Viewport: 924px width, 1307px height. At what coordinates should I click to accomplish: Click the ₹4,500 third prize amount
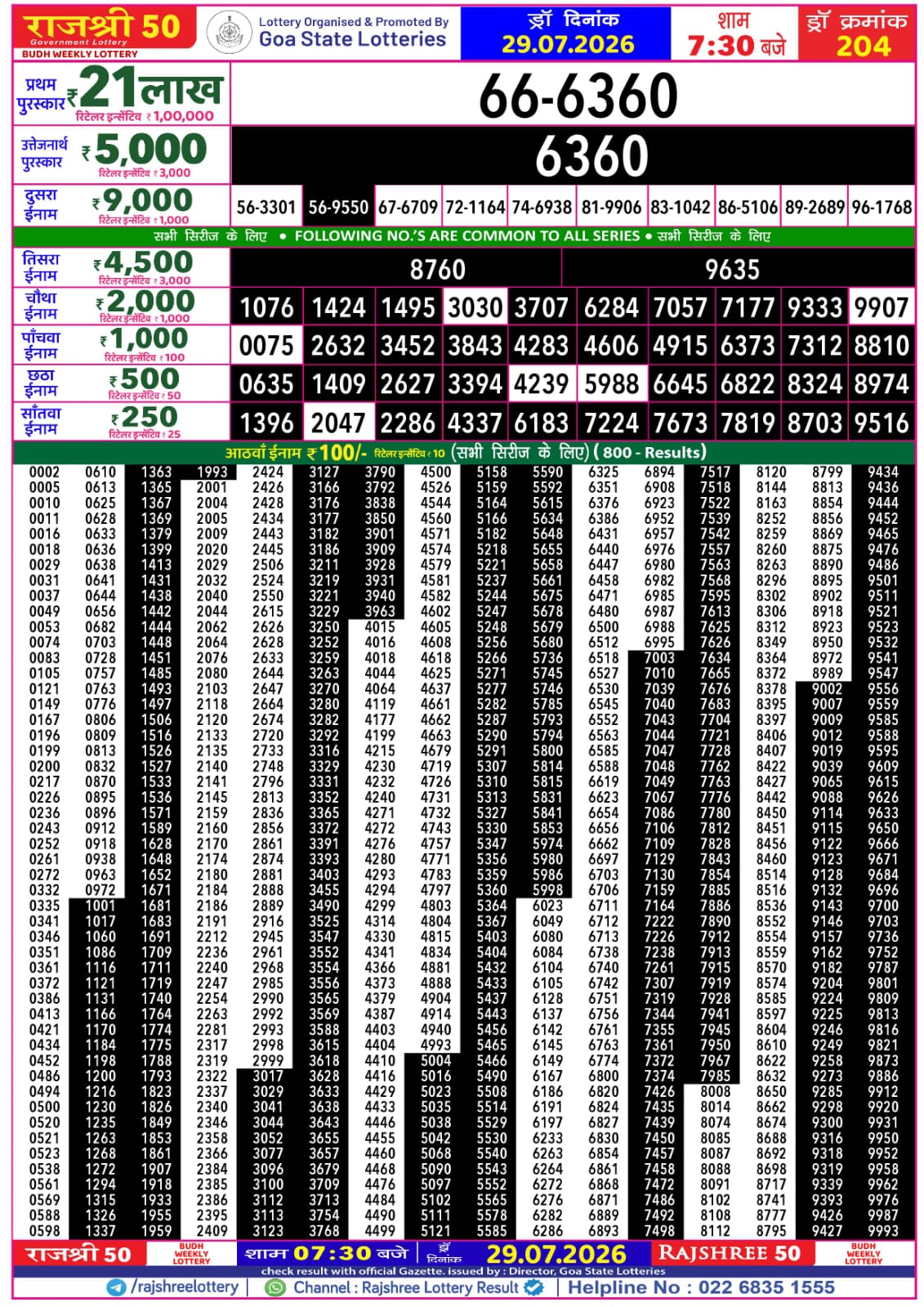[x=144, y=262]
